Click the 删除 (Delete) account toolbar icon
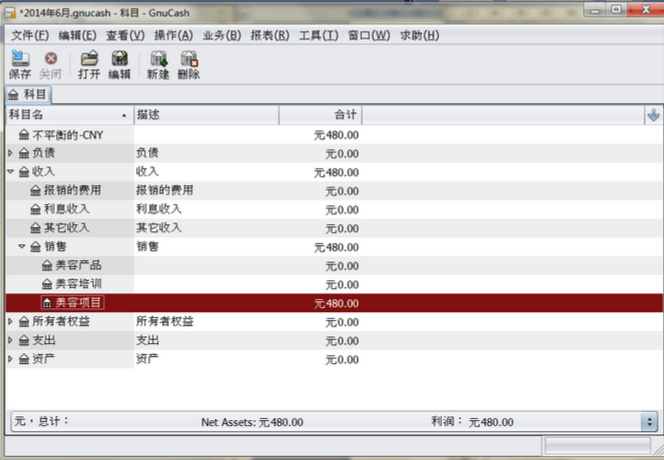Image resolution: width=664 pixels, height=460 pixels. pyautogui.click(x=188, y=64)
